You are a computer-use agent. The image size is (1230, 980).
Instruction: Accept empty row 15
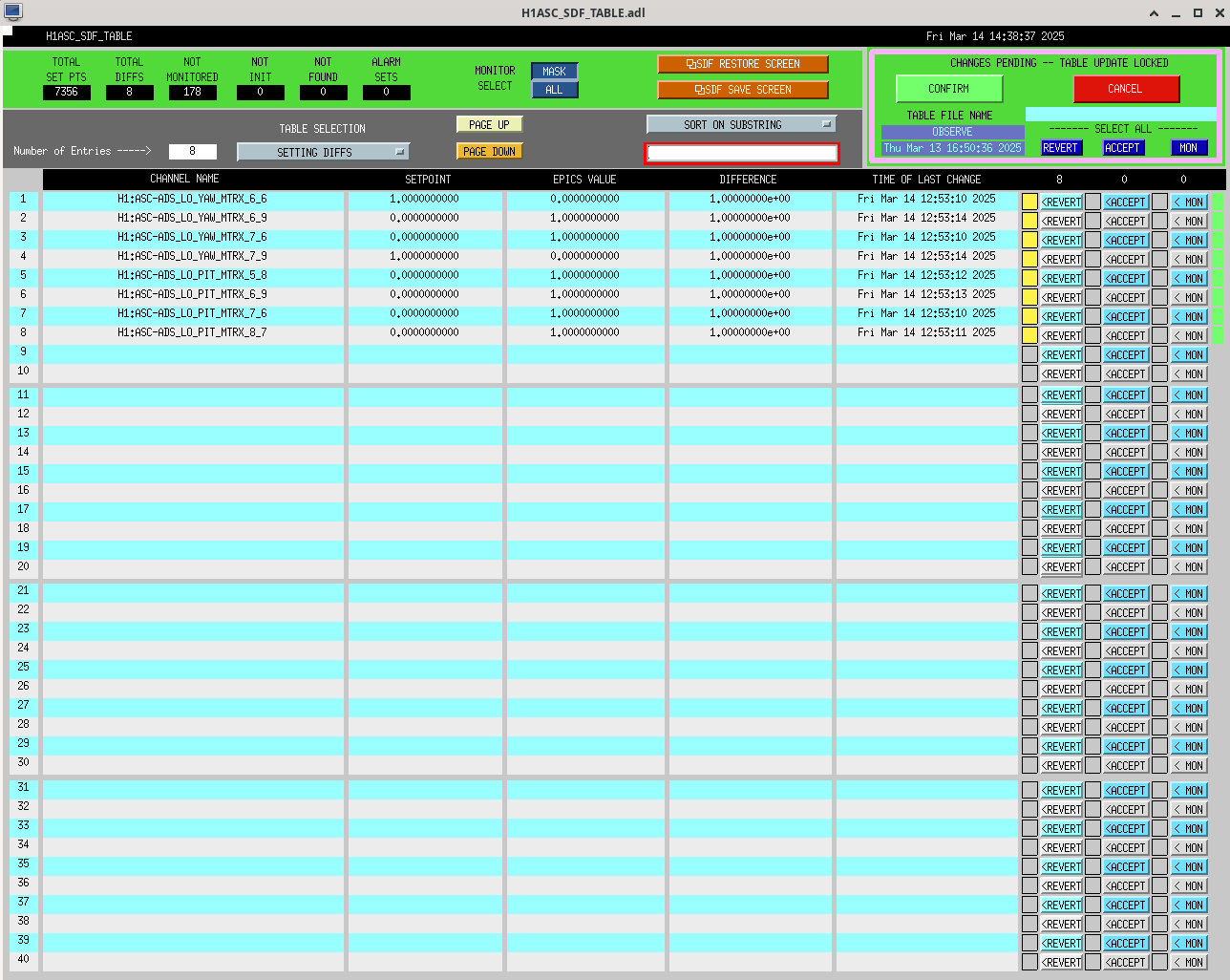pyautogui.click(x=1126, y=472)
